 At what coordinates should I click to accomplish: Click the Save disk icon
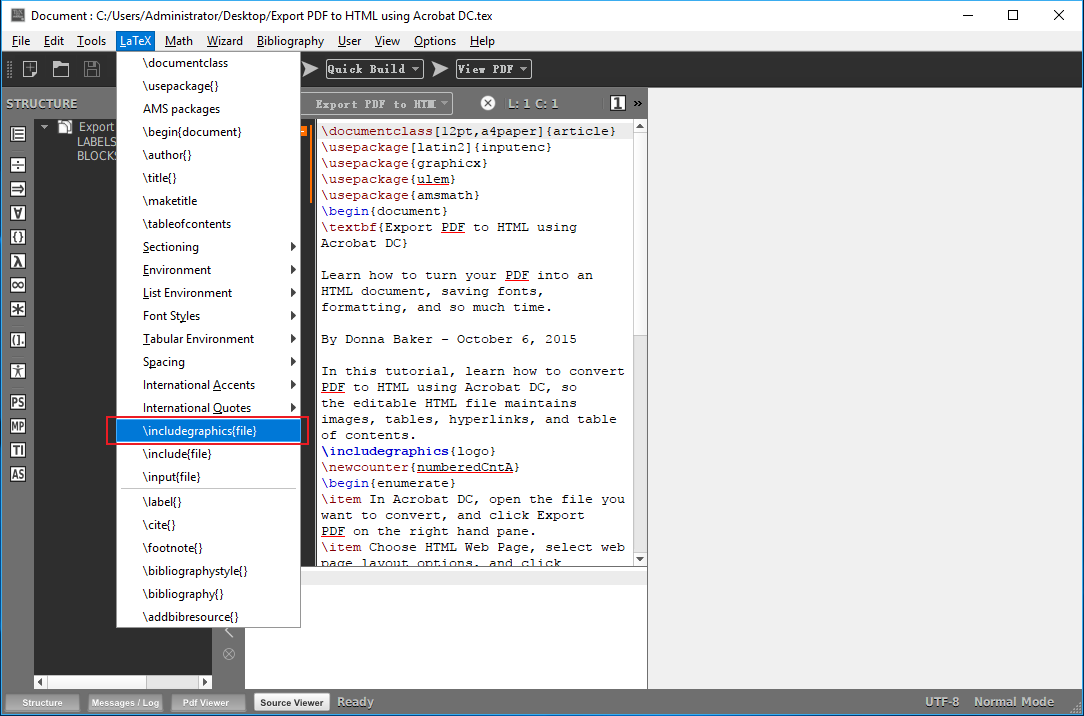pyautogui.click(x=92, y=68)
